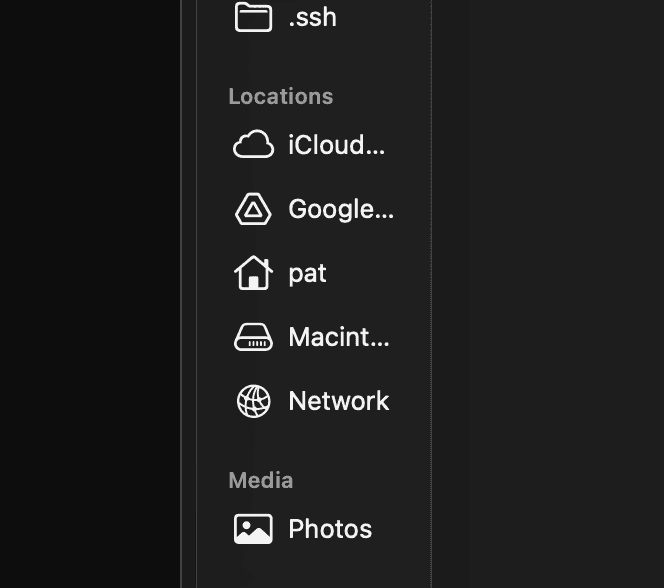Click the sidebar's right divider line
Screen dimensions: 664x588
click(x=431, y=300)
